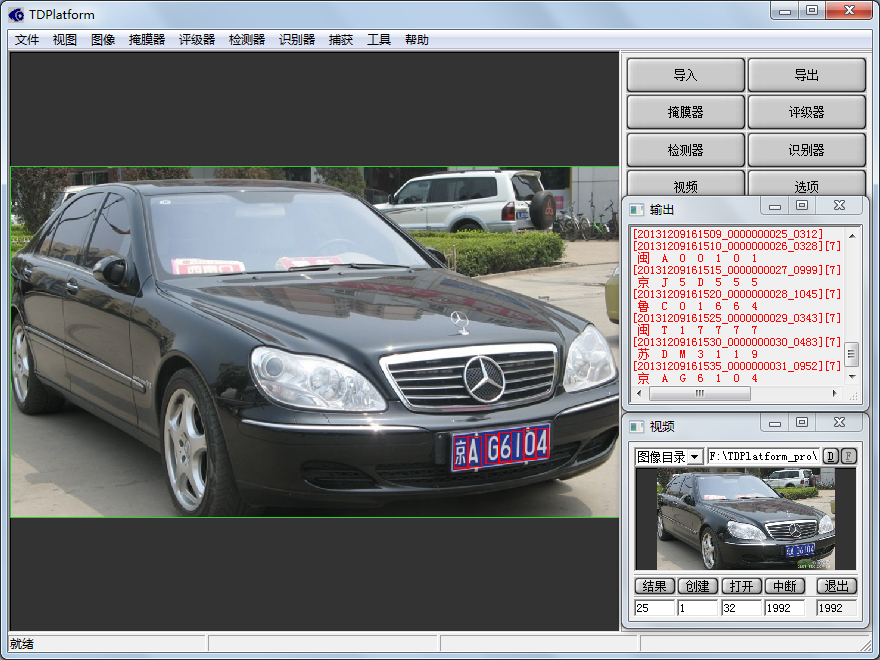The image size is (880, 660).
Task: Click the 输出 panel title icon
Action: click(636, 210)
